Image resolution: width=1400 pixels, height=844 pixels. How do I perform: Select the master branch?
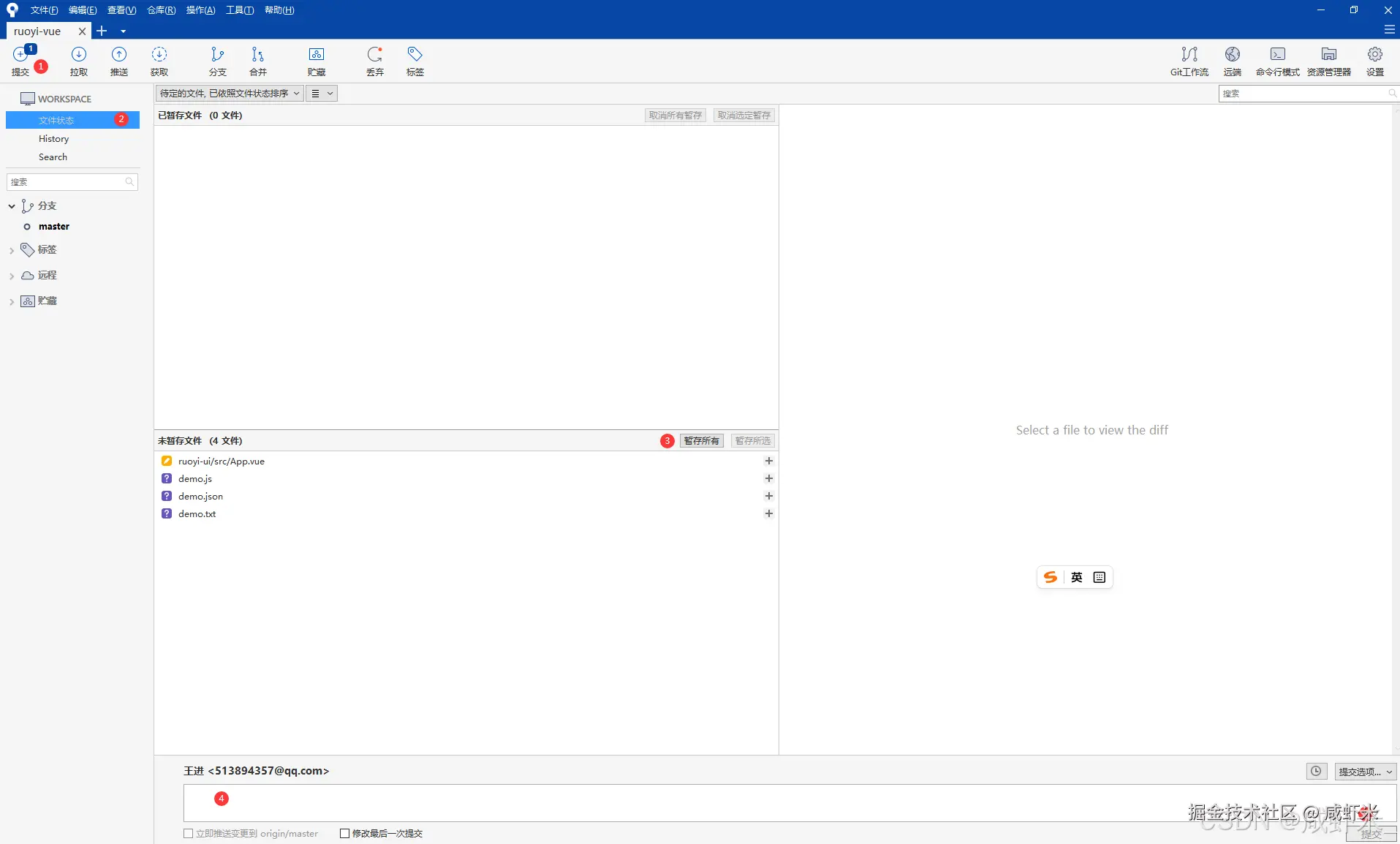[54, 227]
